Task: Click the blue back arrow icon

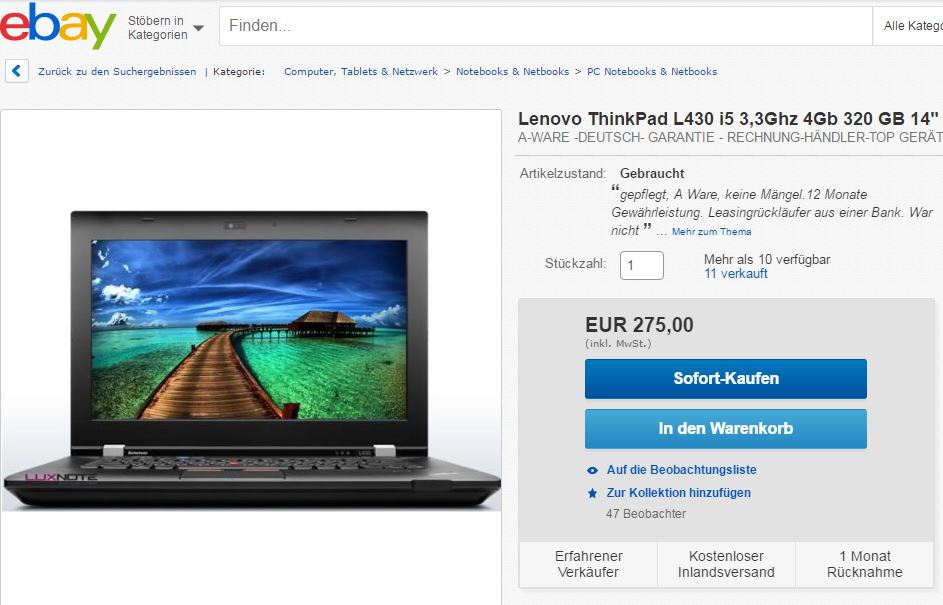Action: point(17,71)
